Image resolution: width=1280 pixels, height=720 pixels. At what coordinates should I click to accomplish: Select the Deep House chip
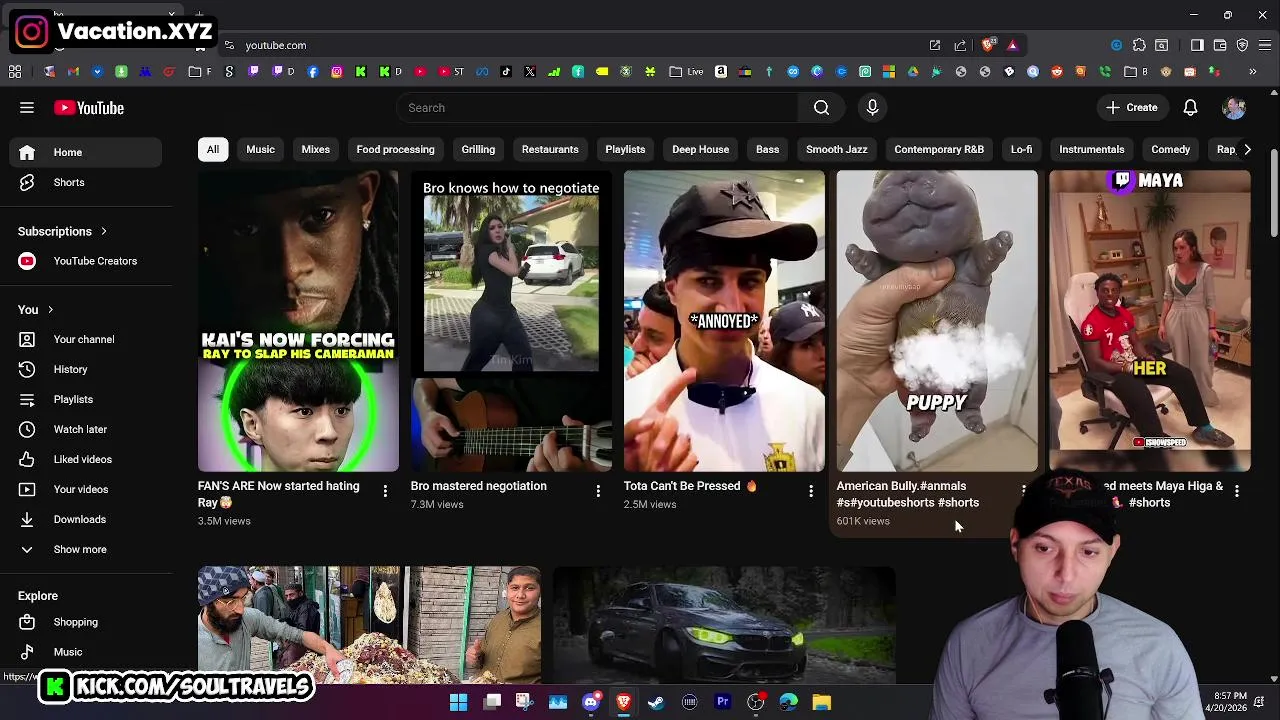[700, 149]
